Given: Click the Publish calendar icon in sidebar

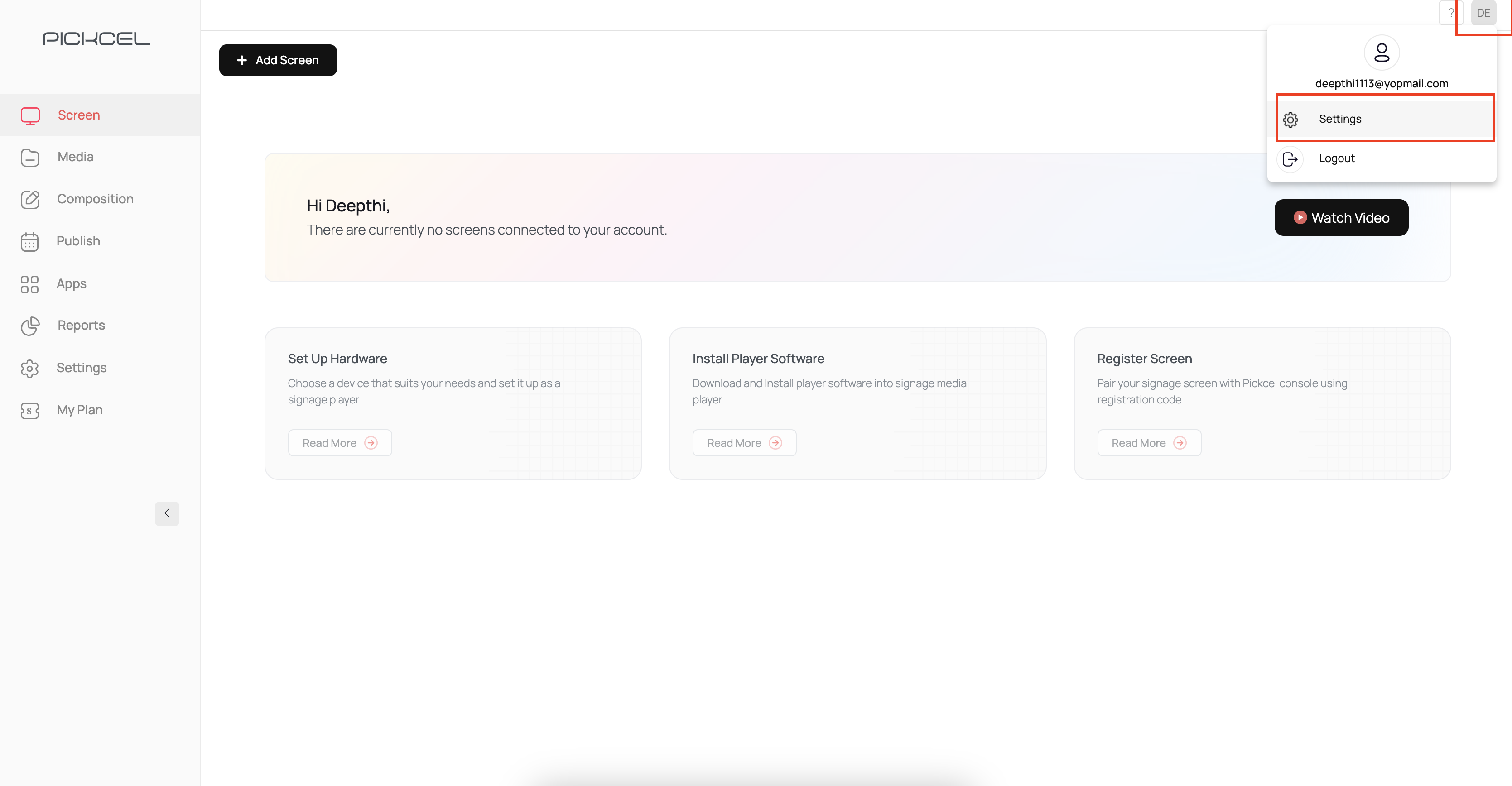Looking at the screenshot, I should [x=29, y=242].
